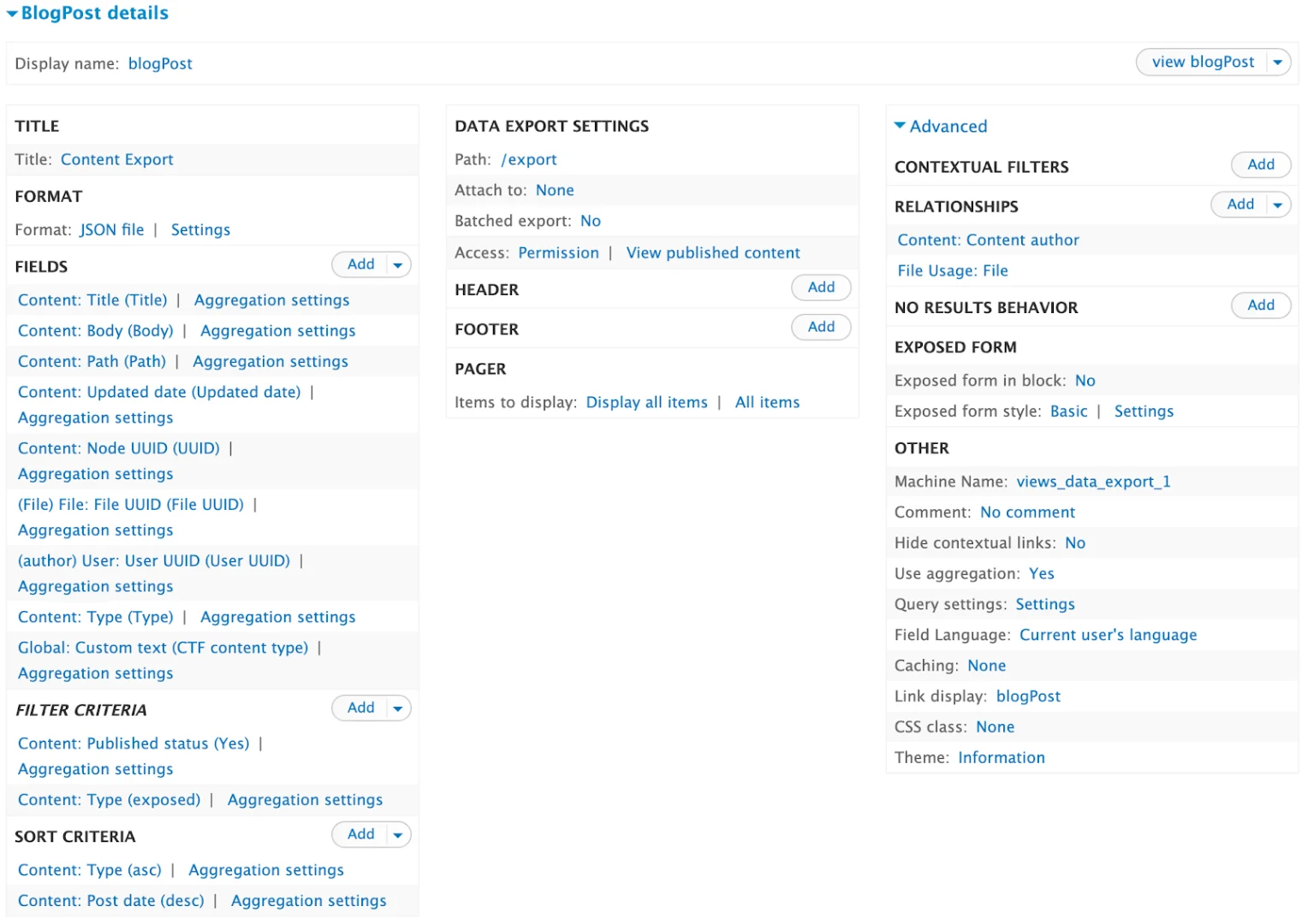Screen dimensions: 1302x924
Task: Open Sort Criteria Add dropdown arrow
Action: click(x=397, y=835)
